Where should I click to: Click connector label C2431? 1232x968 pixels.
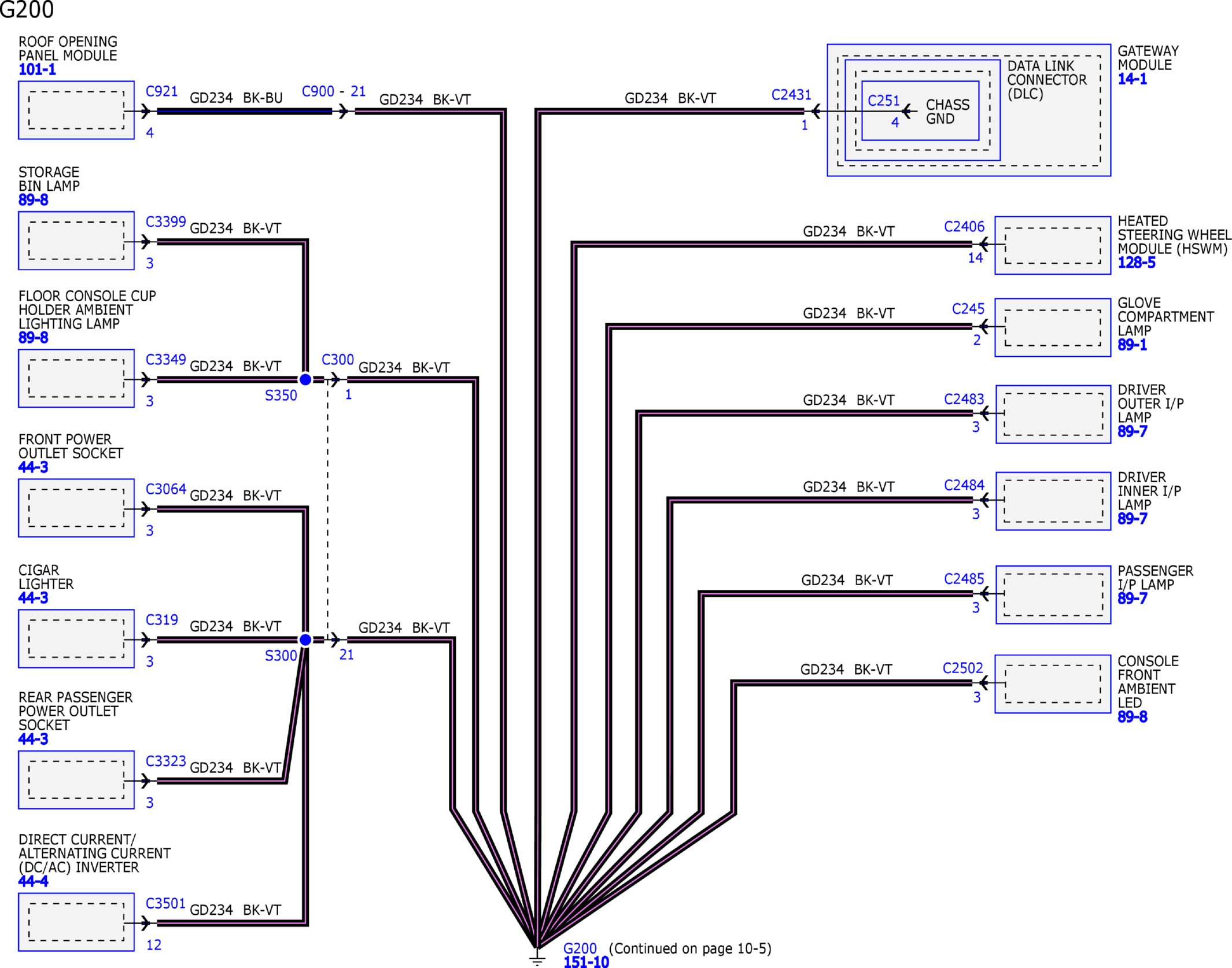791,95
